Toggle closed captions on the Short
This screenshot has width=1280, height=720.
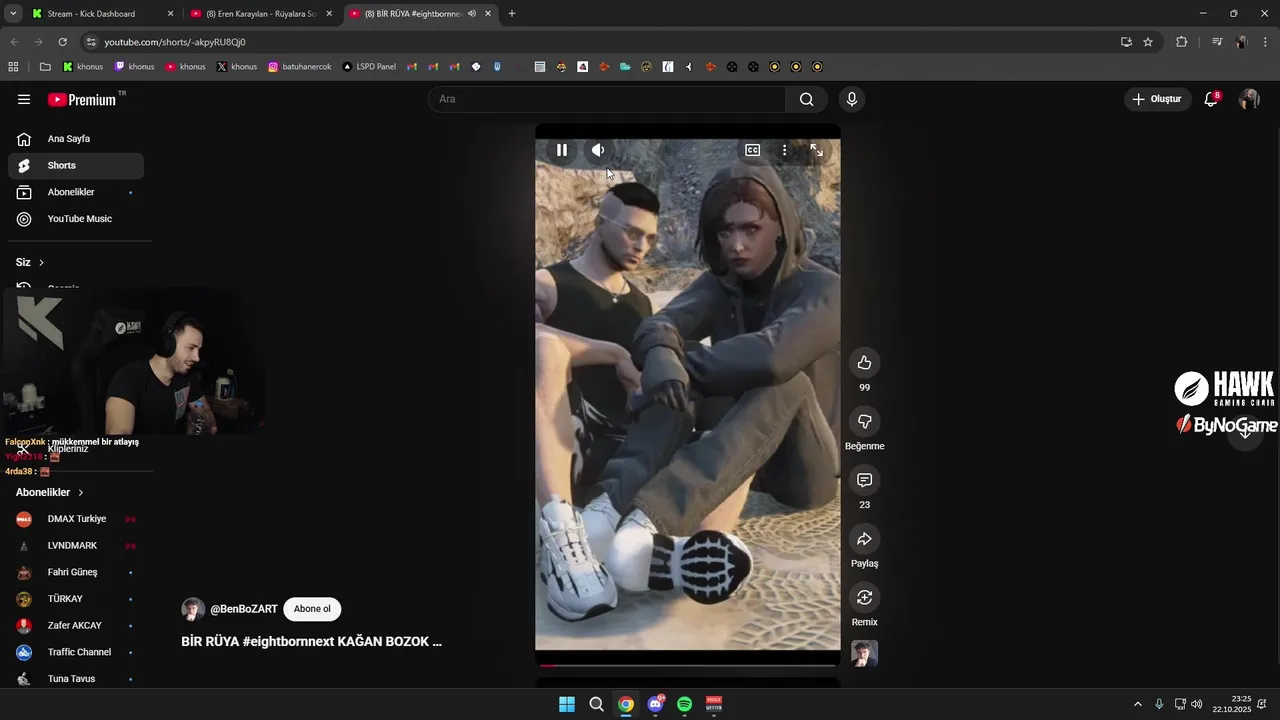coord(752,150)
